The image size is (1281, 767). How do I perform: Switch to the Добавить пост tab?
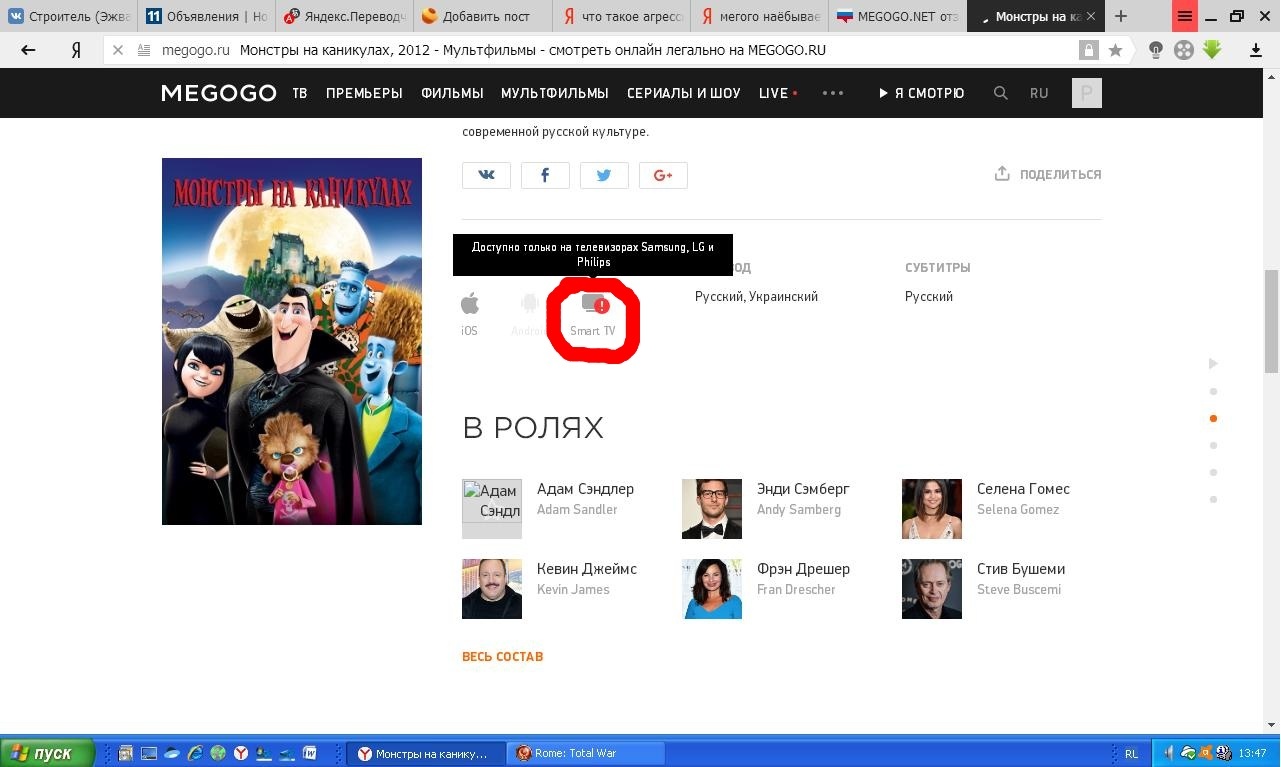pyautogui.click(x=483, y=16)
